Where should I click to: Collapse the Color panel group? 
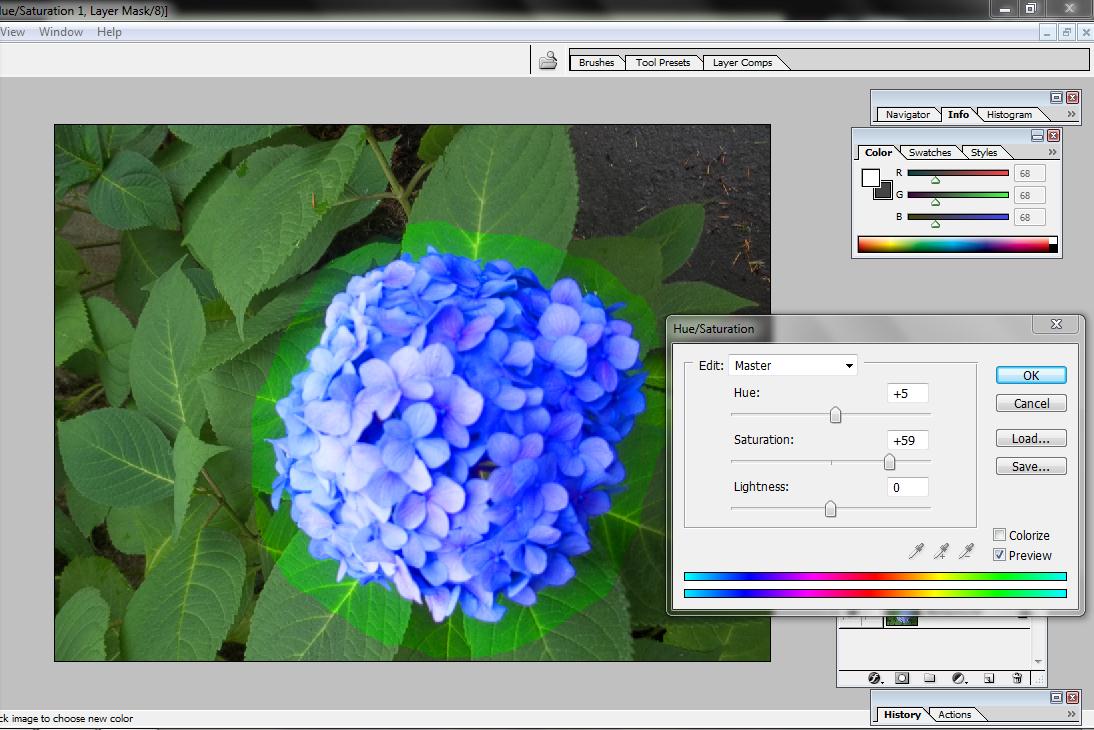coord(1037,135)
